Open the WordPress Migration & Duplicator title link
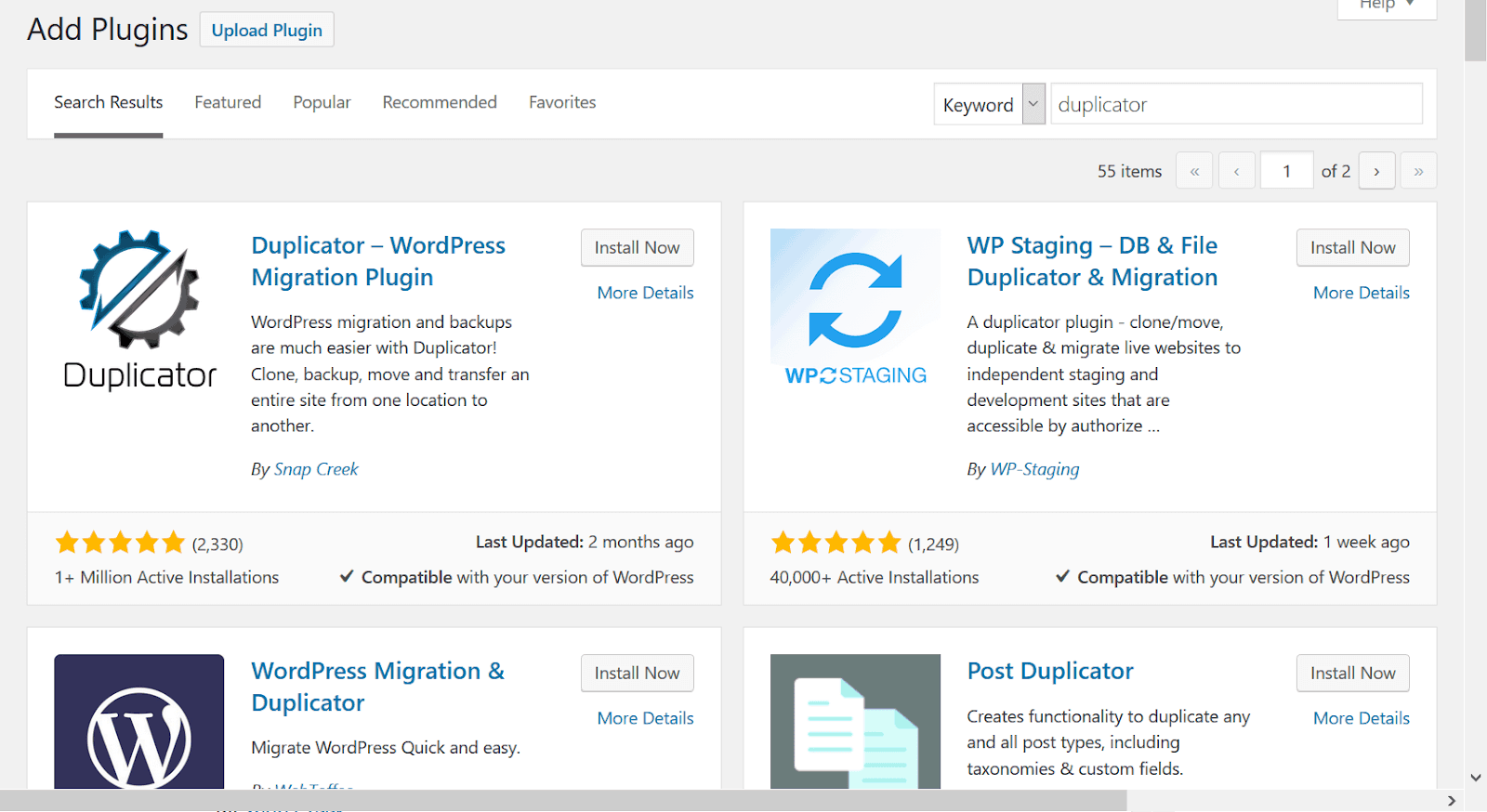 [378, 687]
